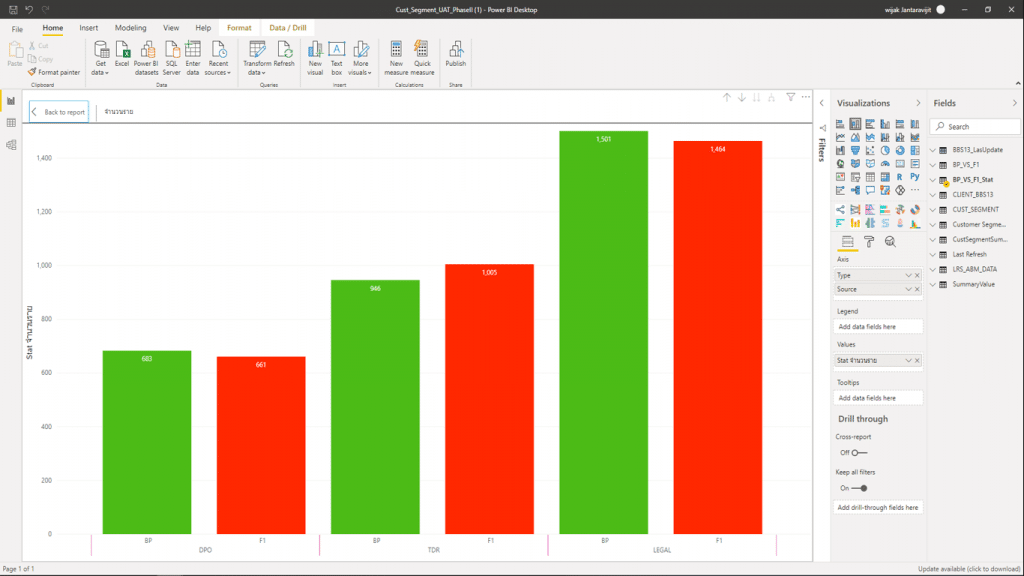
Task: Click the Back to report button
Action: tap(59, 112)
